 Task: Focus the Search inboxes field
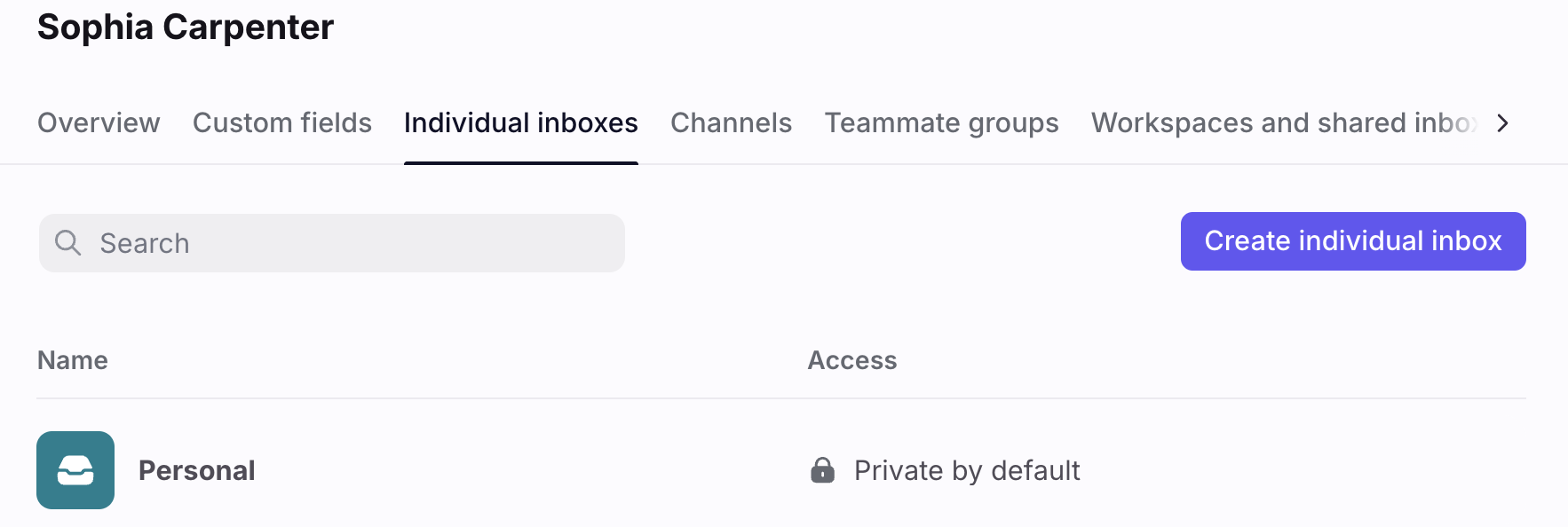click(x=332, y=243)
